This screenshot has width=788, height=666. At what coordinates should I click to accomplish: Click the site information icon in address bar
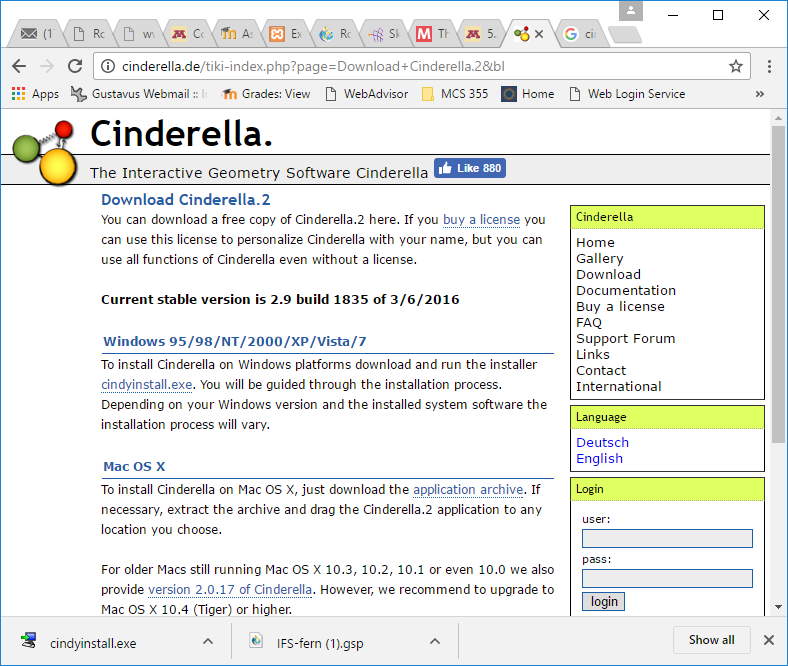(x=108, y=66)
